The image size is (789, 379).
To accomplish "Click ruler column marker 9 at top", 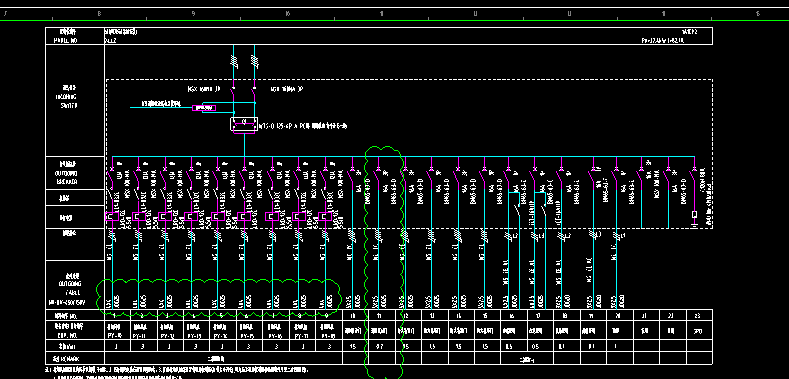I will [x=193, y=14].
